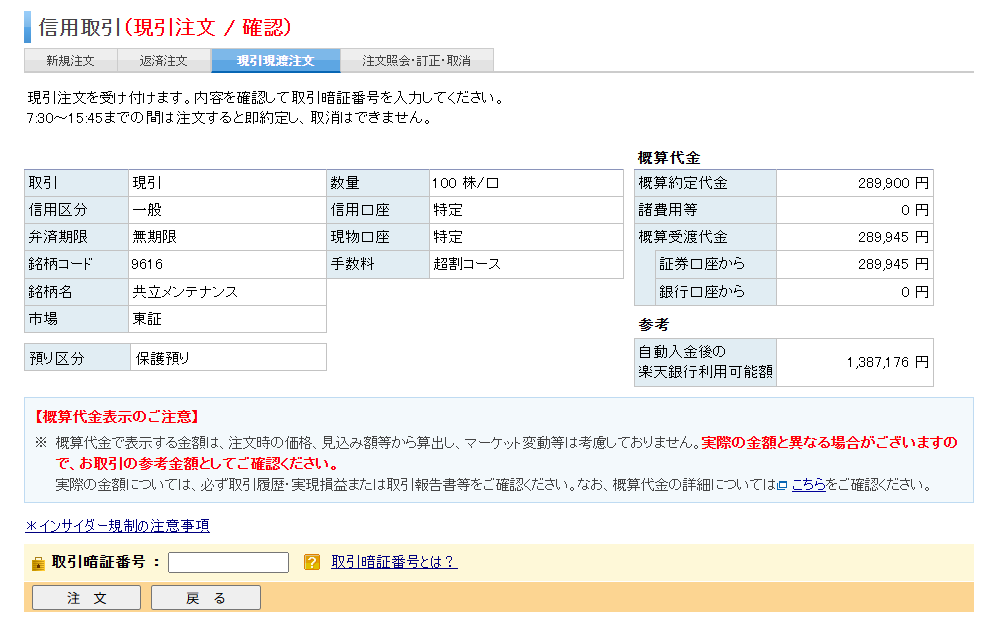Click the 概算約定代金 amount 289,900 円

pyautogui.click(x=892, y=184)
